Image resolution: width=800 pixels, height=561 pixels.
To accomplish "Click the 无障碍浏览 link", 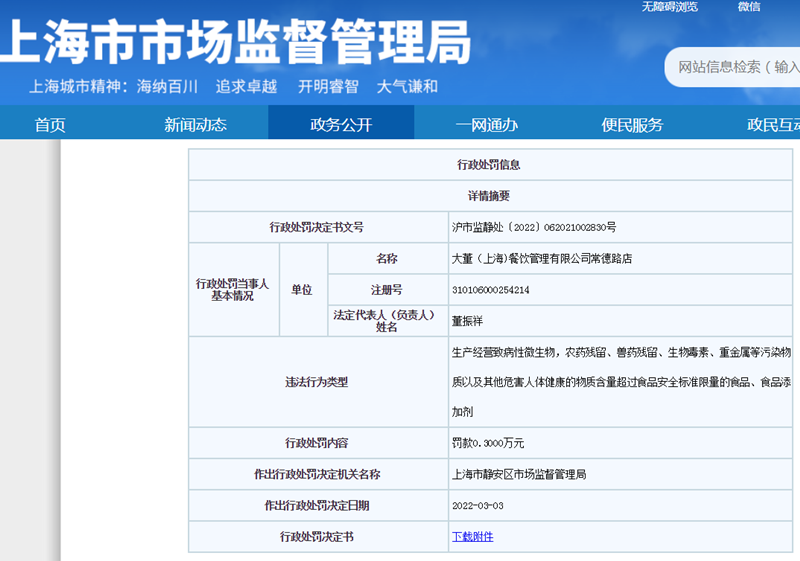I will tap(669, 7).
